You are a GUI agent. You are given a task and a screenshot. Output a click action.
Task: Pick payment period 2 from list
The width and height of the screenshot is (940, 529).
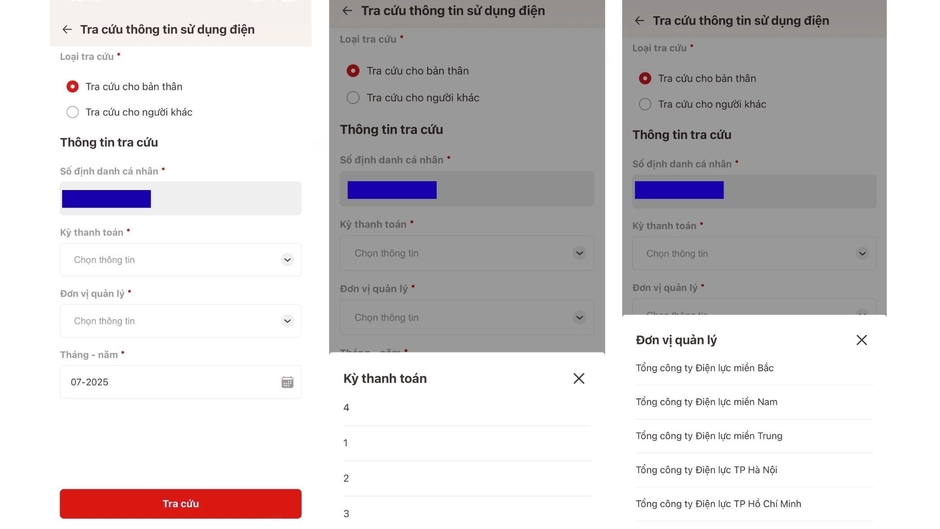[x=466, y=479]
